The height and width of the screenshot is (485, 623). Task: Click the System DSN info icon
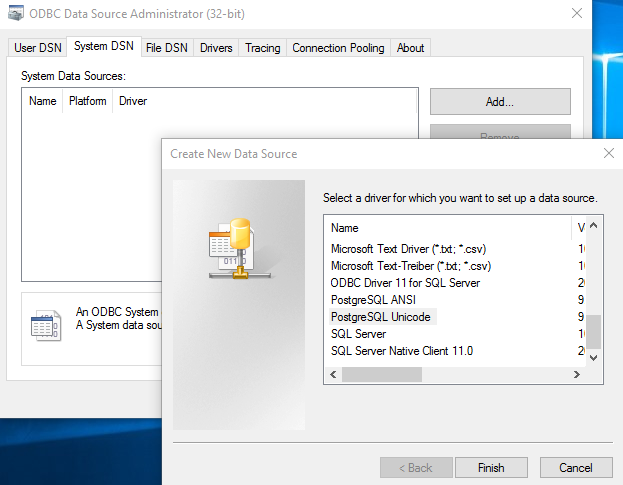[46, 325]
